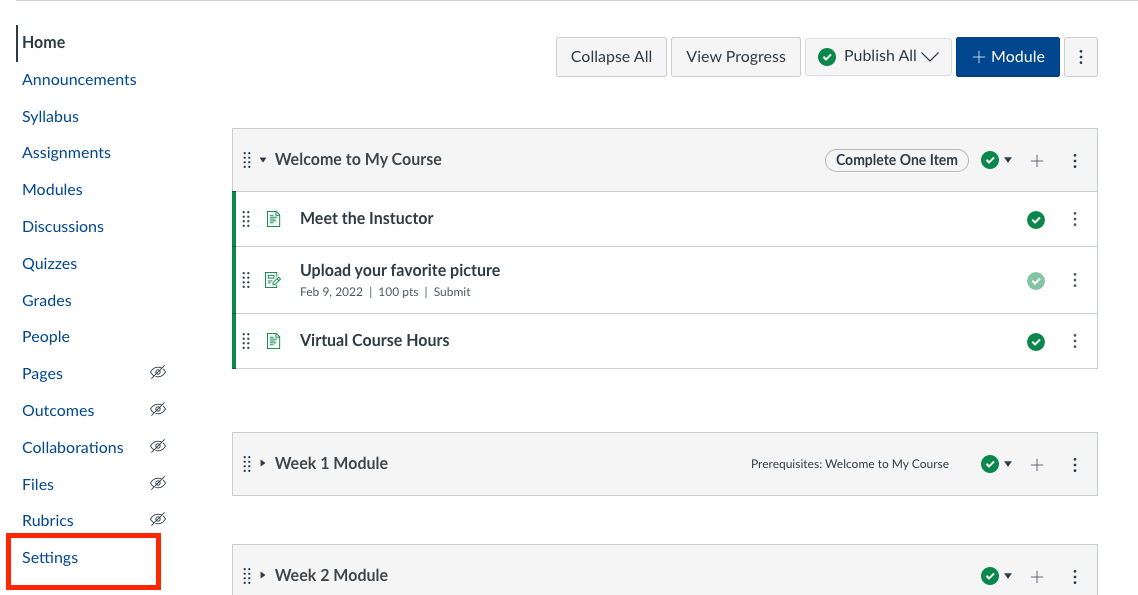1138x595 pixels.
Task: Open the kebab menu for Virtual Course Hours
Action: [1075, 341]
